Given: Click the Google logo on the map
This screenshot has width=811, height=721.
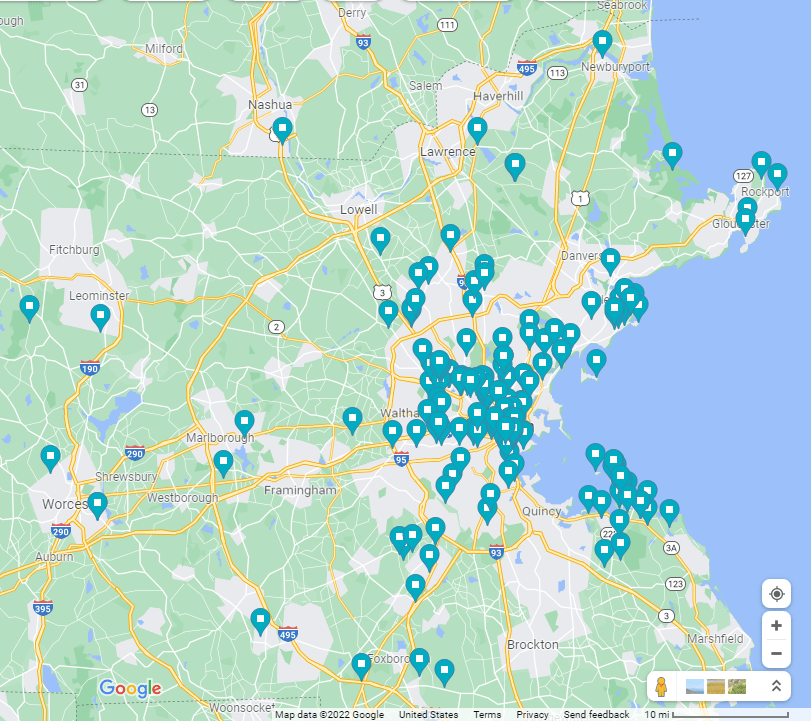Looking at the screenshot, I should coord(130,688).
